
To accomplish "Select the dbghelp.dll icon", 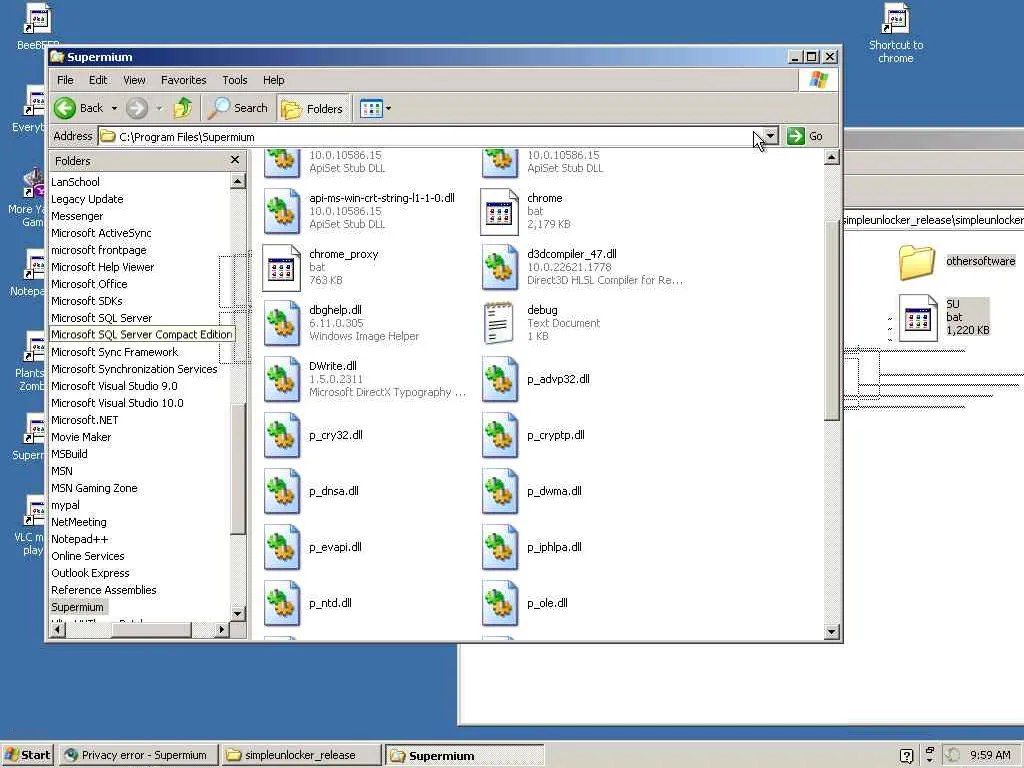I will coord(281,324).
